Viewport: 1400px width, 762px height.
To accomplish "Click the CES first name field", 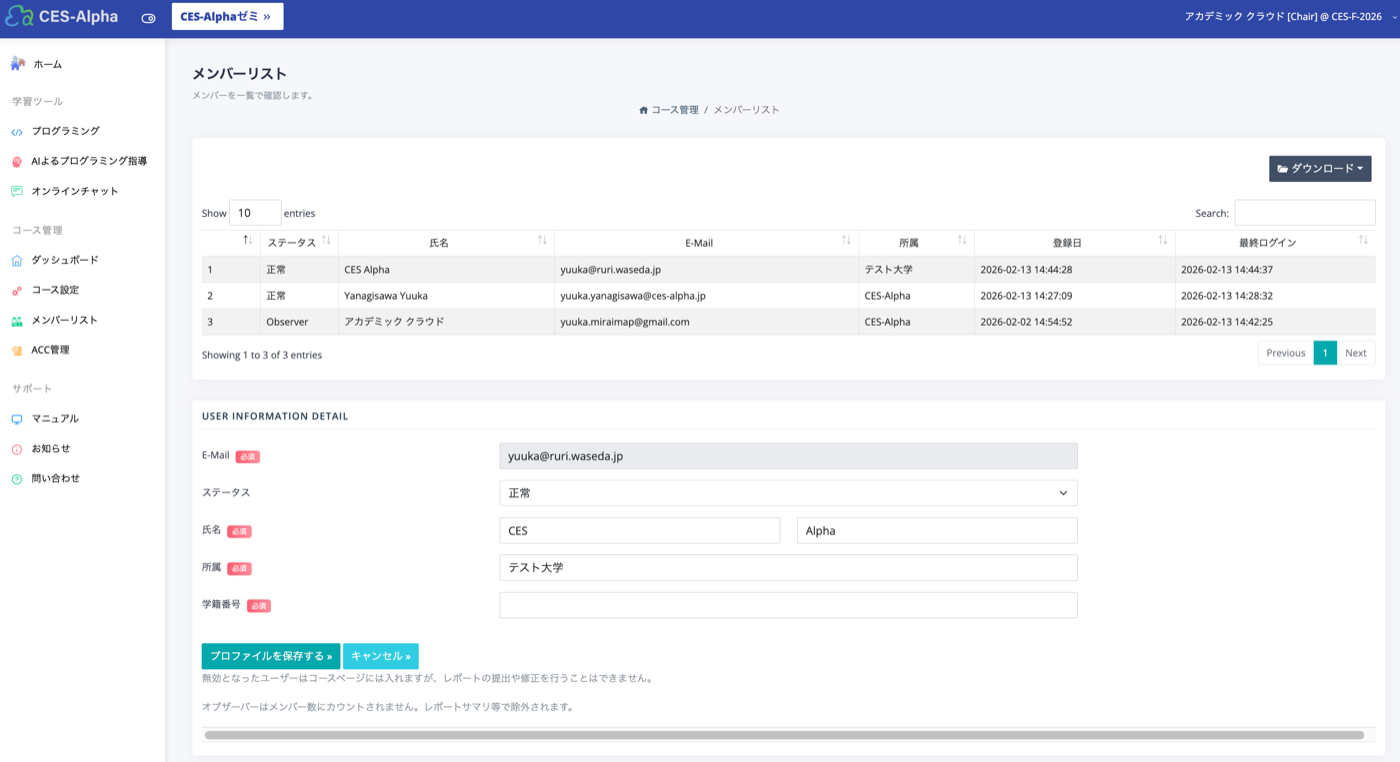I will tap(640, 531).
